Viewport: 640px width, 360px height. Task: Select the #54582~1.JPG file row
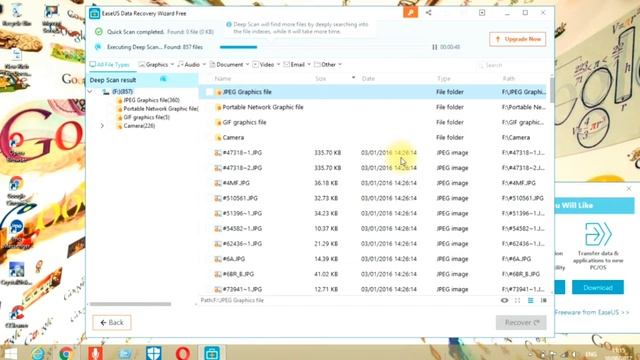[x=373, y=229]
